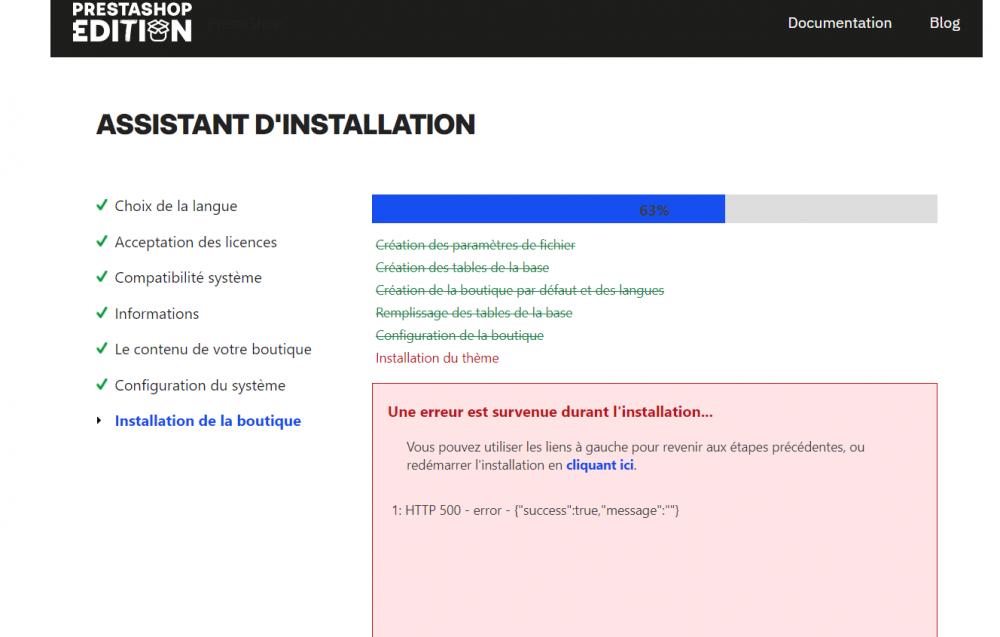Open the Documentation page
This screenshot has height=637, width=1000.
pyautogui.click(x=839, y=22)
